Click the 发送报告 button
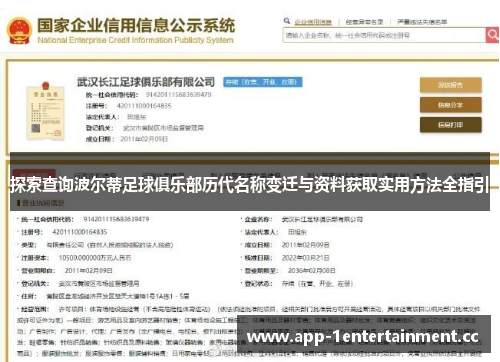The height and width of the screenshot is (362, 500). point(451,85)
